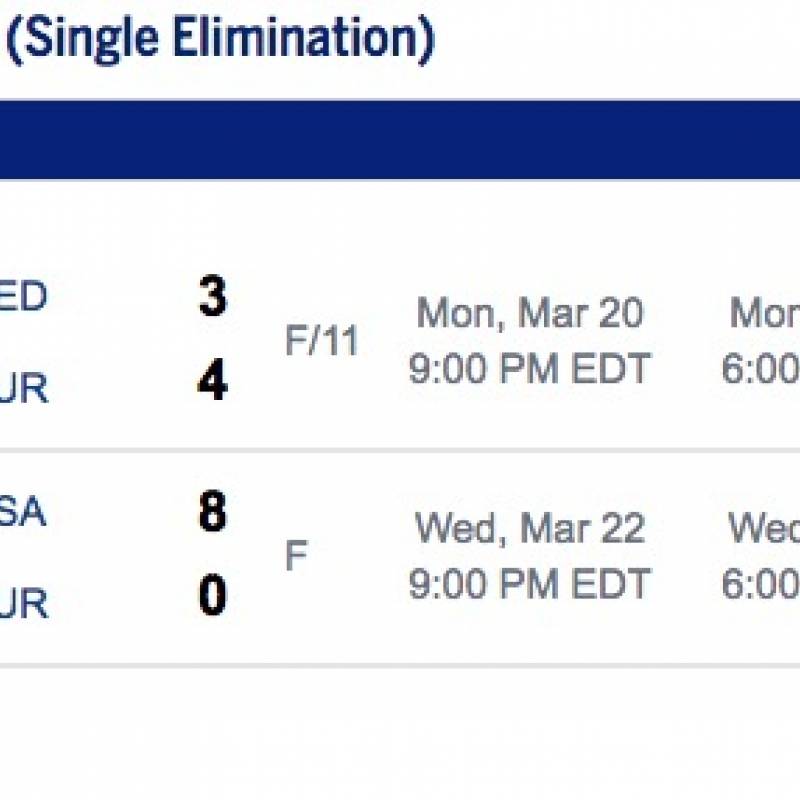Click the "(Single Elimination)" heading text

pos(220,40)
